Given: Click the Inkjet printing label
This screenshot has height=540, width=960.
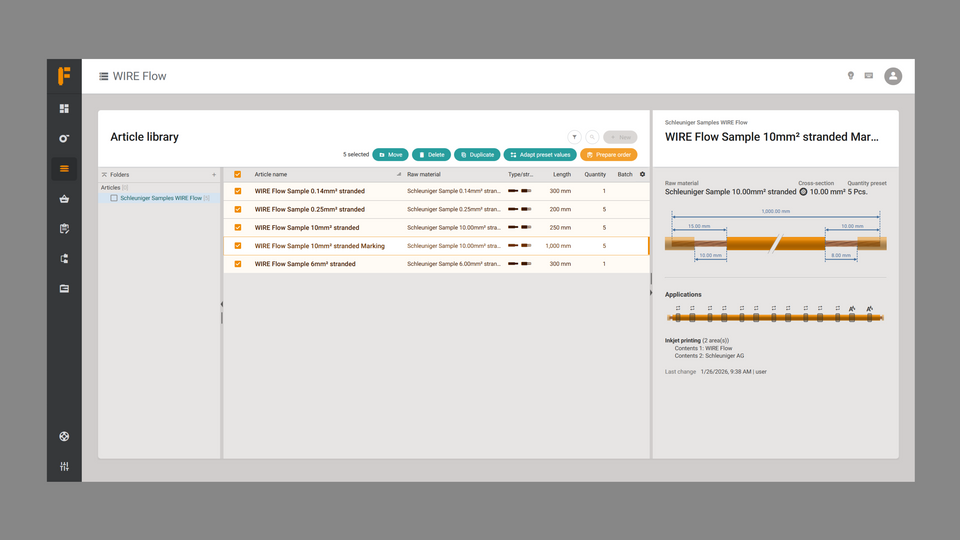Looking at the screenshot, I should (x=683, y=340).
